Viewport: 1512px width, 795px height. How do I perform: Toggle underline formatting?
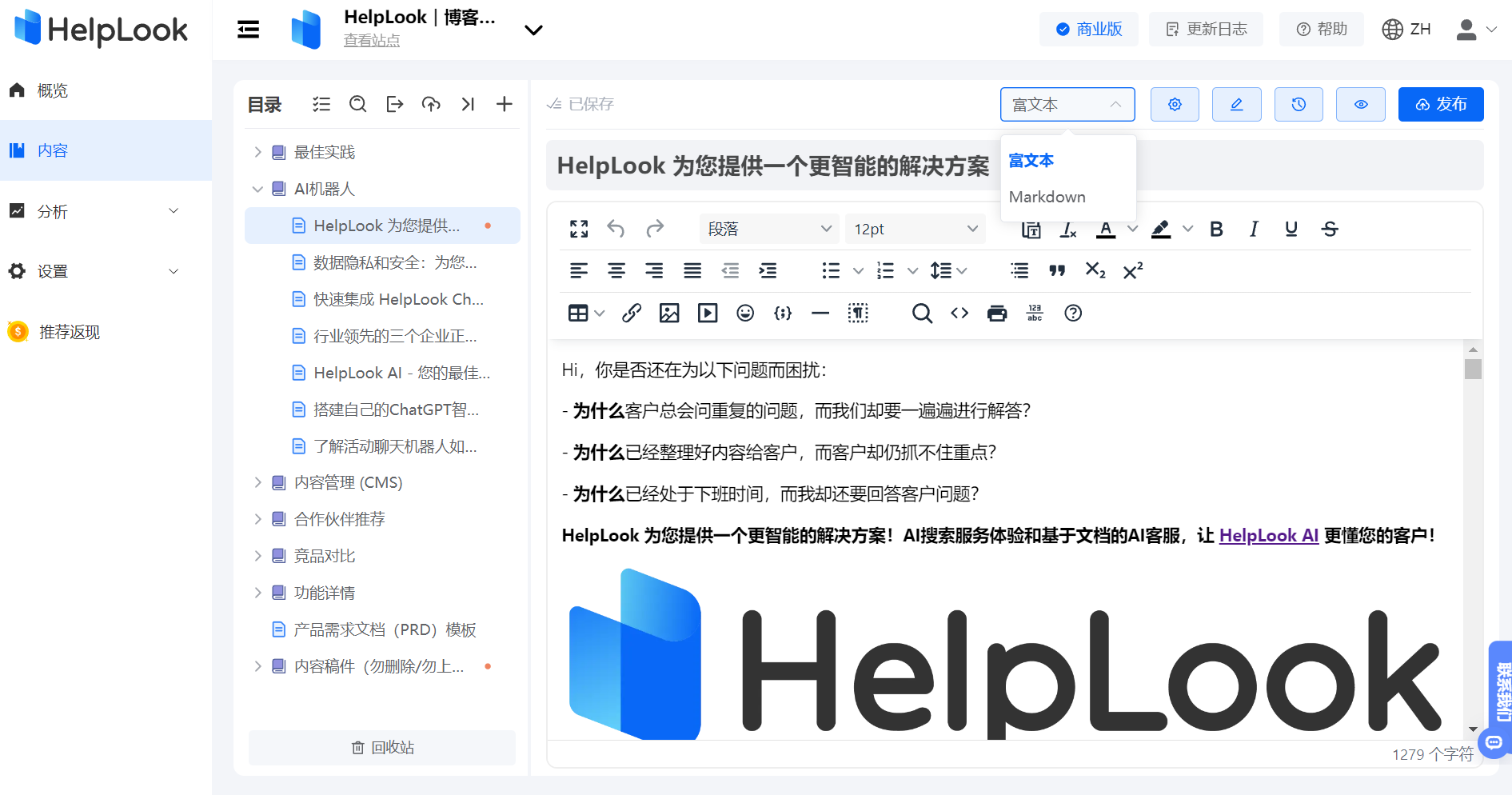click(1291, 230)
